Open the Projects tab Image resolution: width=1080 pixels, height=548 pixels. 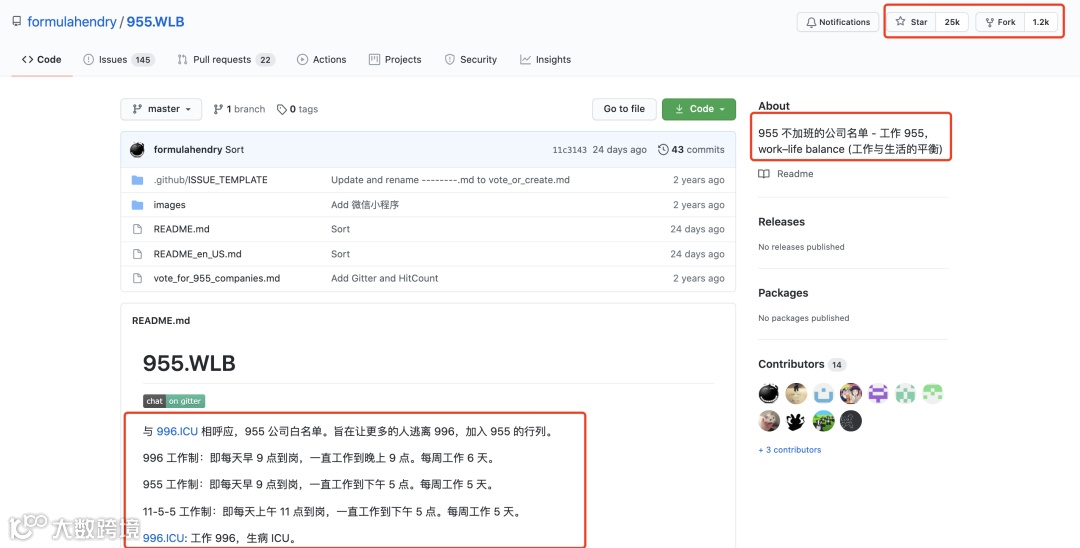(395, 60)
